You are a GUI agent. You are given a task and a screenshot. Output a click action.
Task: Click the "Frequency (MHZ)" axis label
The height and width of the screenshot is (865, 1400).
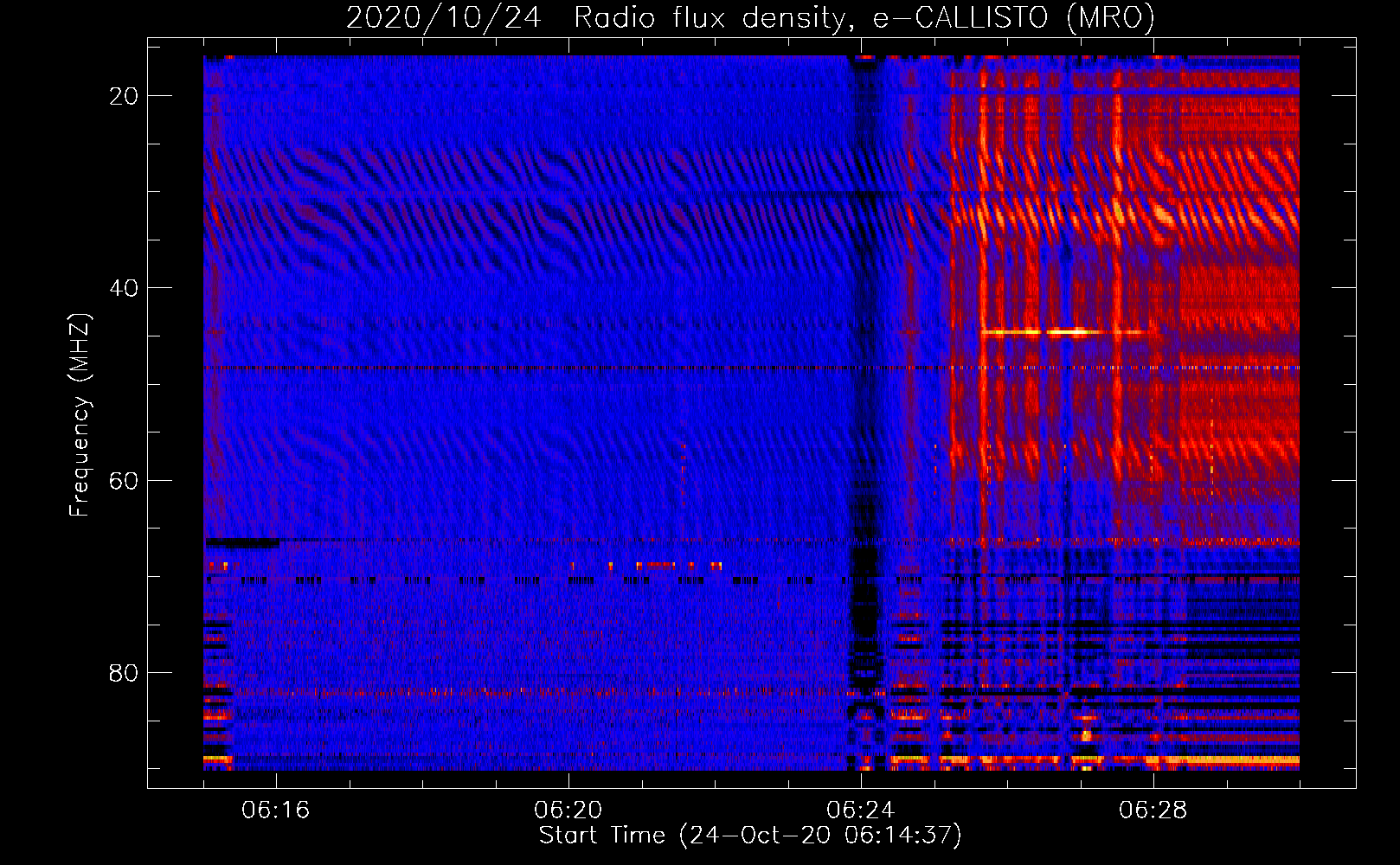[x=80, y=414]
